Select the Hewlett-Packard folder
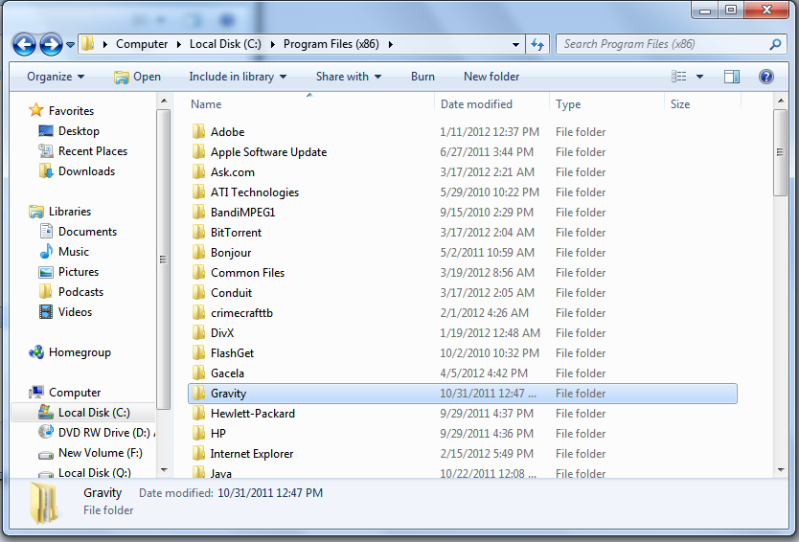The height and width of the screenshot is (542, 799). (462, 414)
